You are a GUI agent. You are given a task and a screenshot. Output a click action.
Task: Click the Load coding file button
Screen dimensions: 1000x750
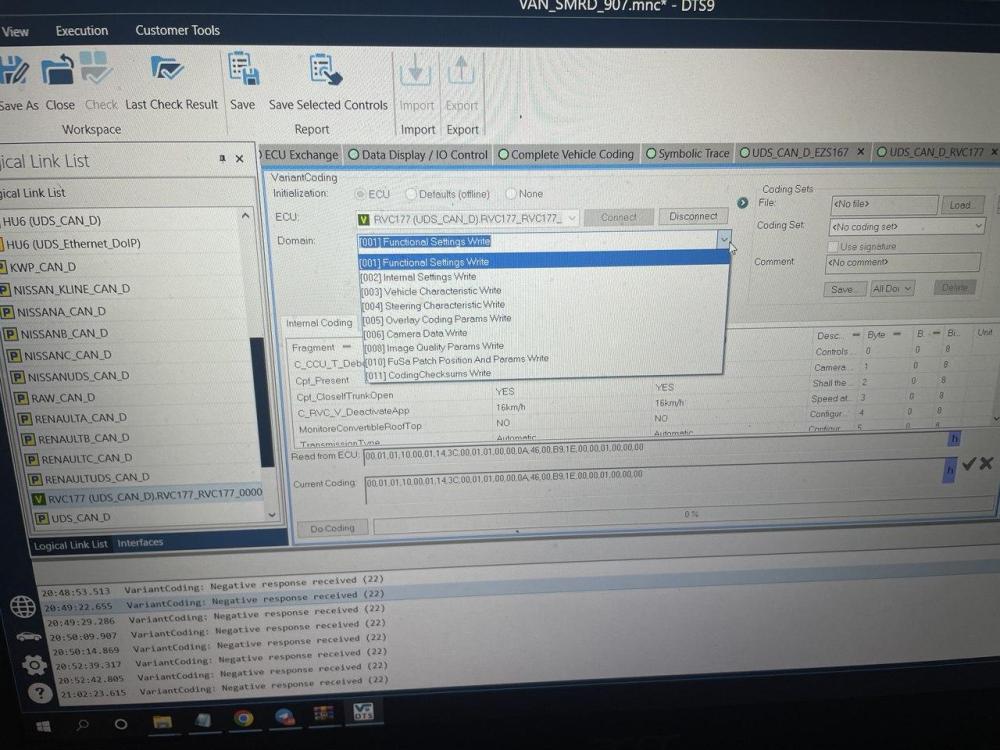click(x=960, y=205)
